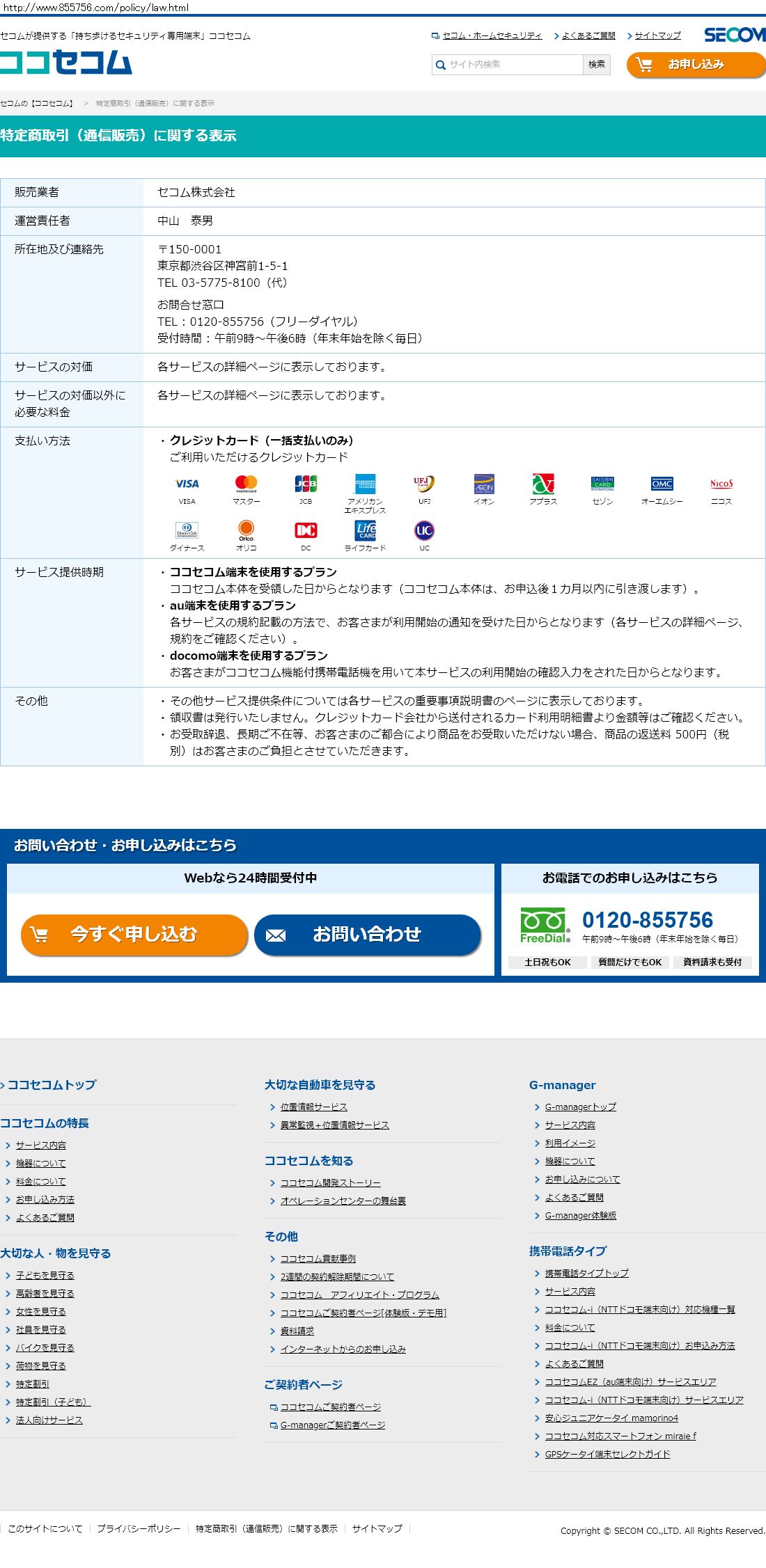Viewport: 766px width, 1568px height.
Task: Click the SECOM corporate logo
Action: pos(735,35)
